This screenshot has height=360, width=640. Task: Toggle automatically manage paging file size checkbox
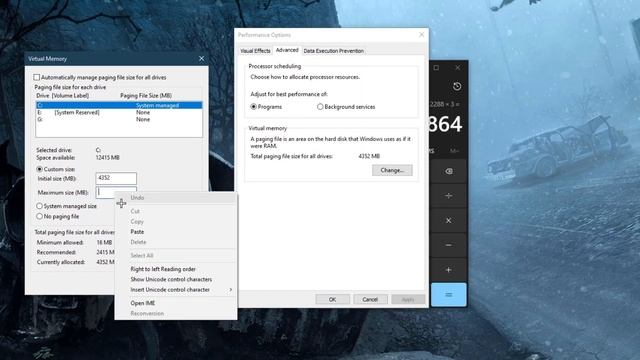(x=37, y=77)
